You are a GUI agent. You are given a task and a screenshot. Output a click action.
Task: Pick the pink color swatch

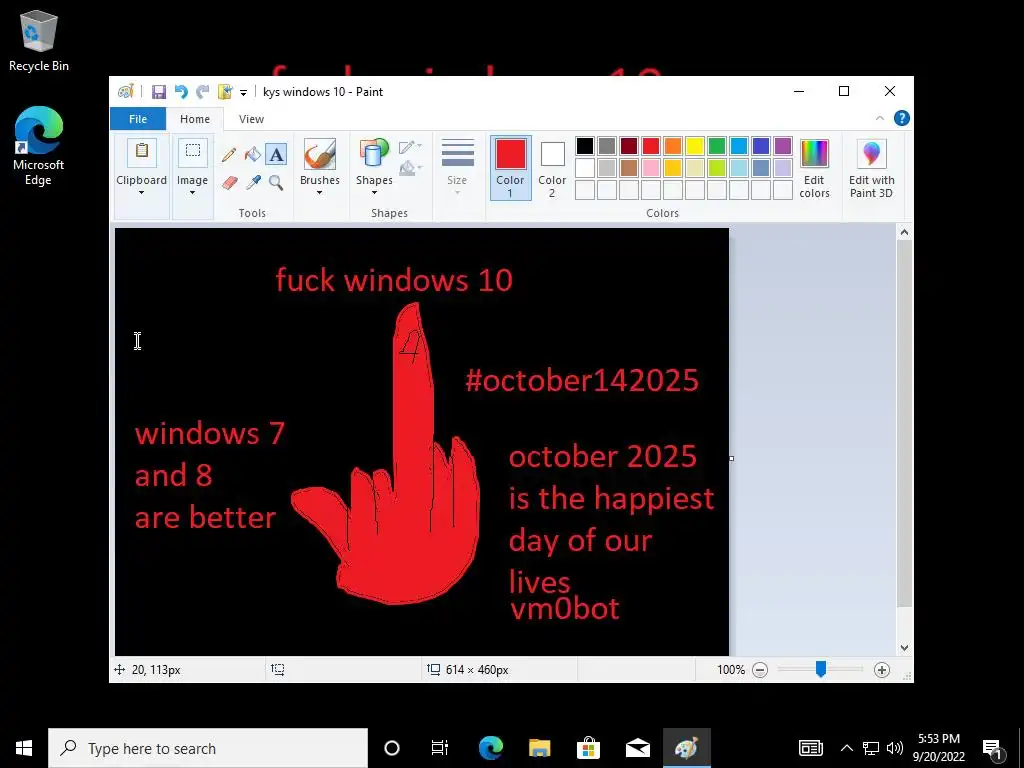[x=650, y=168]
